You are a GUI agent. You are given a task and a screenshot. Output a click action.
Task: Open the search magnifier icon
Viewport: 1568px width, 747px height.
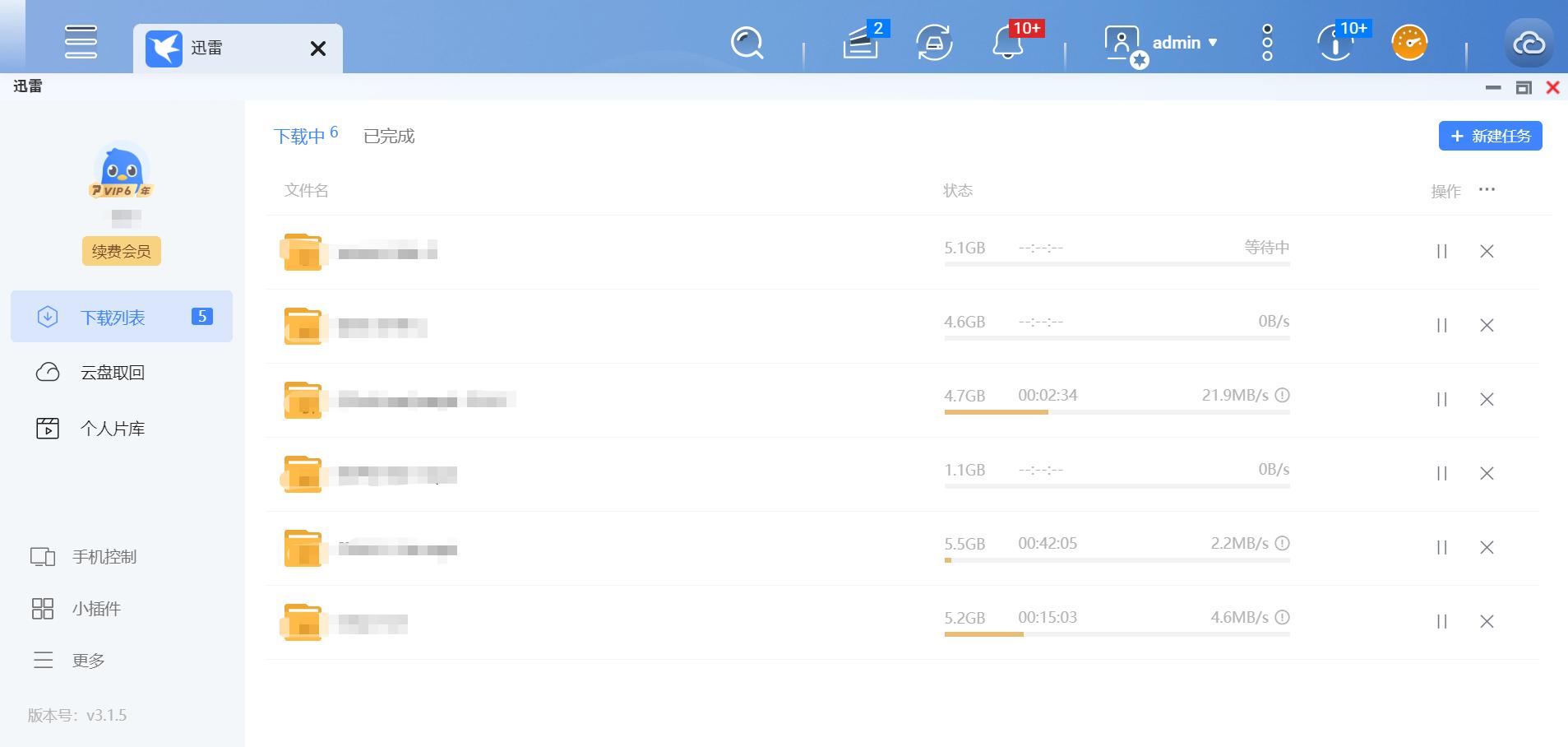tap(747, 43)
